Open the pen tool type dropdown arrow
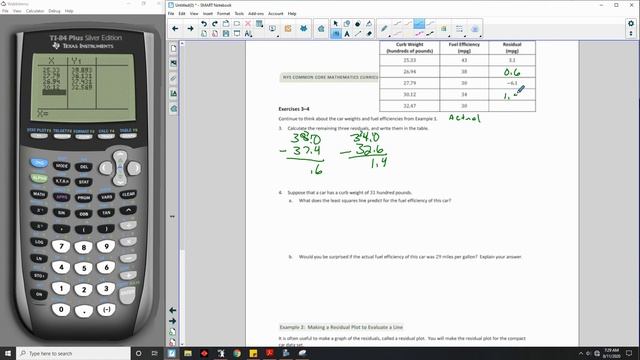 point(389,36)
